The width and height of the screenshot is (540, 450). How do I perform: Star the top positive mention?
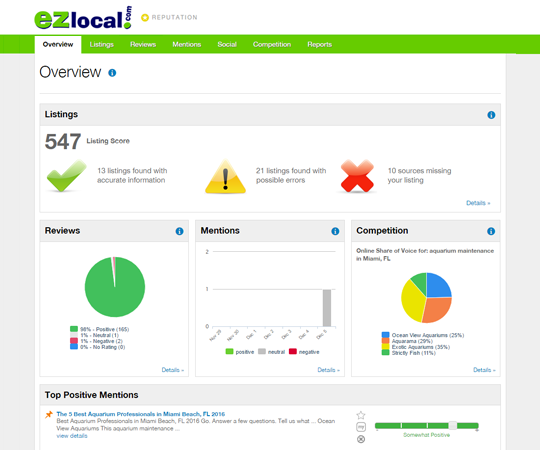[x=361, y=415]
